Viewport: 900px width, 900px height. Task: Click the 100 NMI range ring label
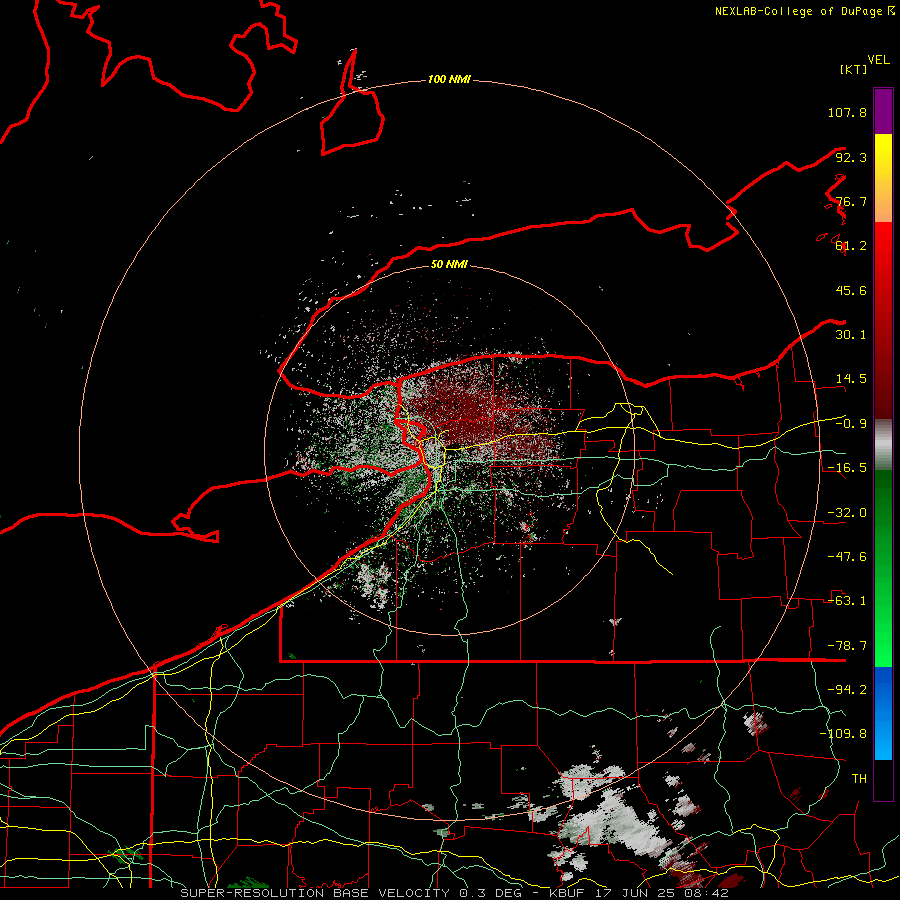[449, 79]
